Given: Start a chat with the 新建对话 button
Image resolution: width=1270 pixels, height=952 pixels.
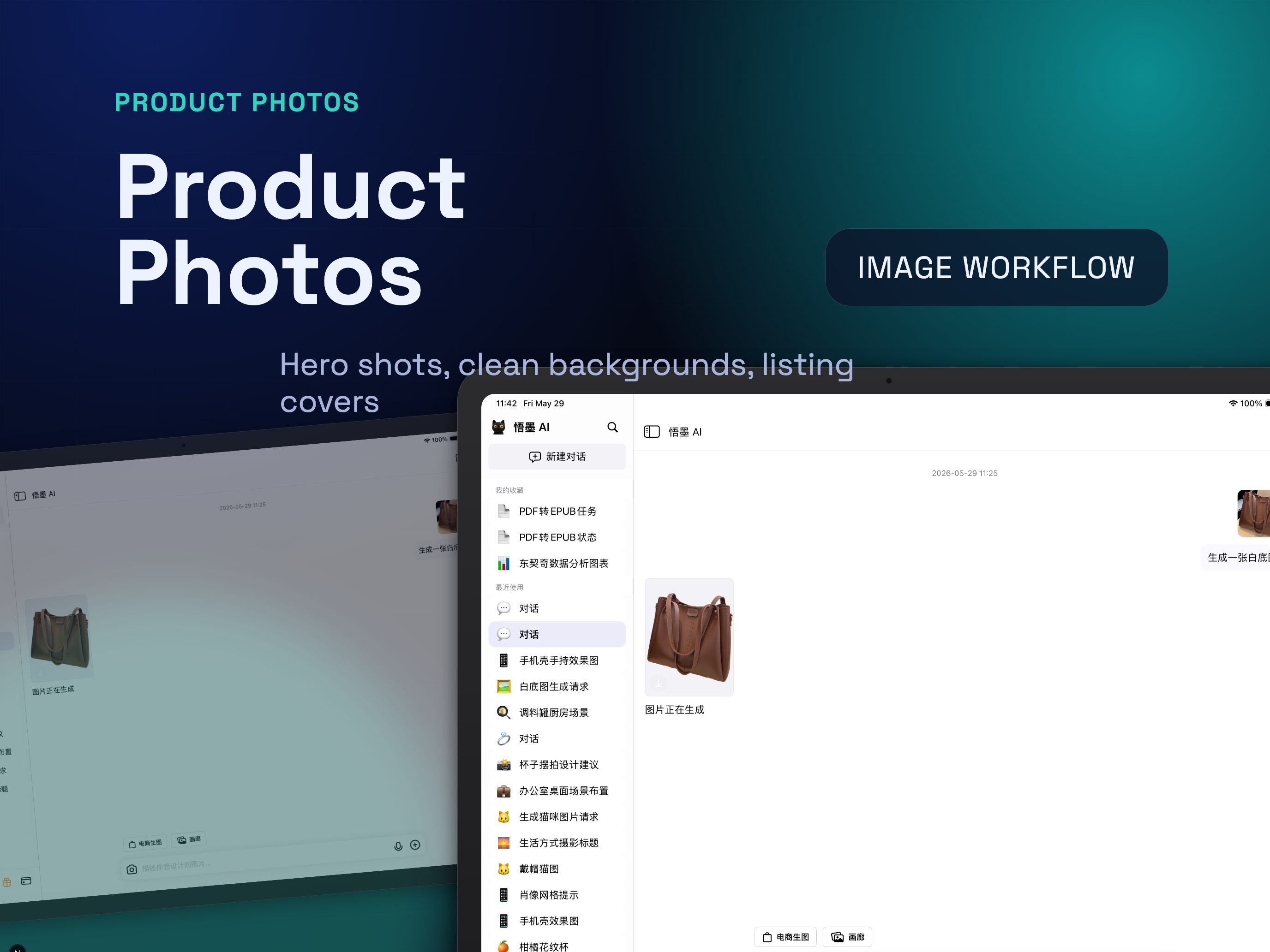Looking at the screenshot, I should tap(557, 457).
